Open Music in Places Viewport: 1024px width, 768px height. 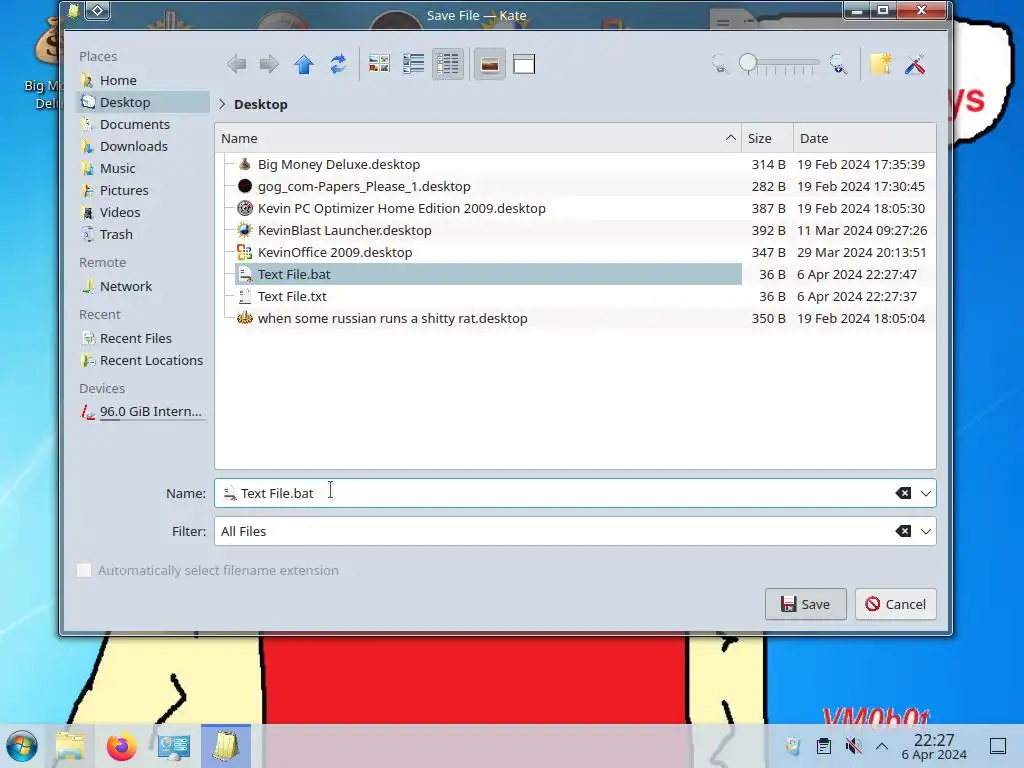coord(142,168)
